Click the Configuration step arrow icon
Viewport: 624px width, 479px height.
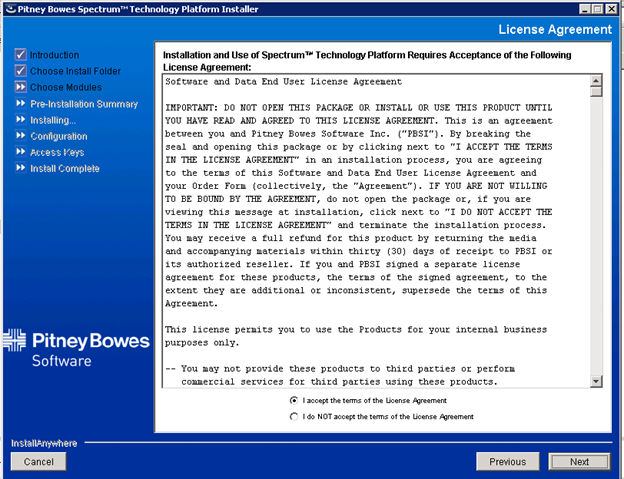pos(20,136)
